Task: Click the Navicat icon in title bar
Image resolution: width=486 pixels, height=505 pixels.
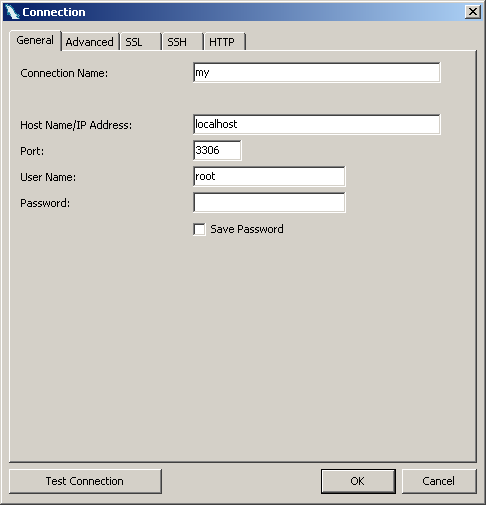Action: tap(12, 12)
